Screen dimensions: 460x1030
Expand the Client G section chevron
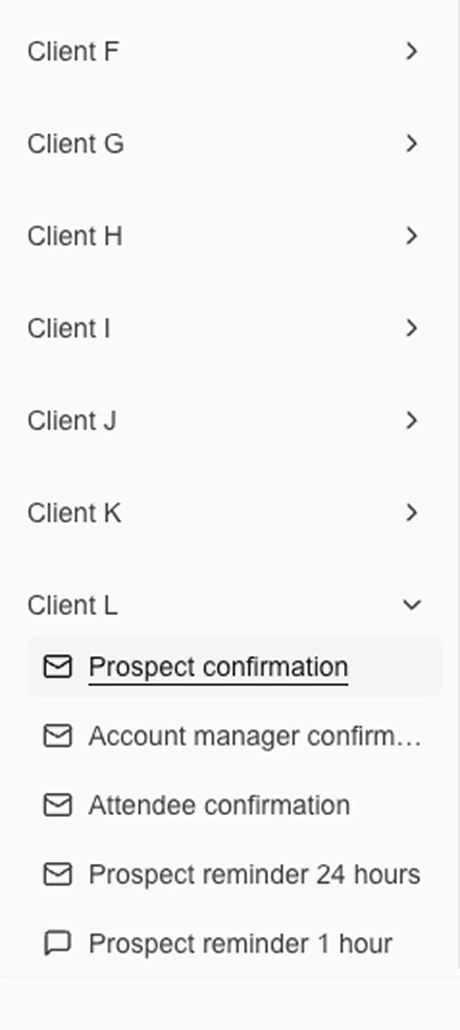[411, 143]
